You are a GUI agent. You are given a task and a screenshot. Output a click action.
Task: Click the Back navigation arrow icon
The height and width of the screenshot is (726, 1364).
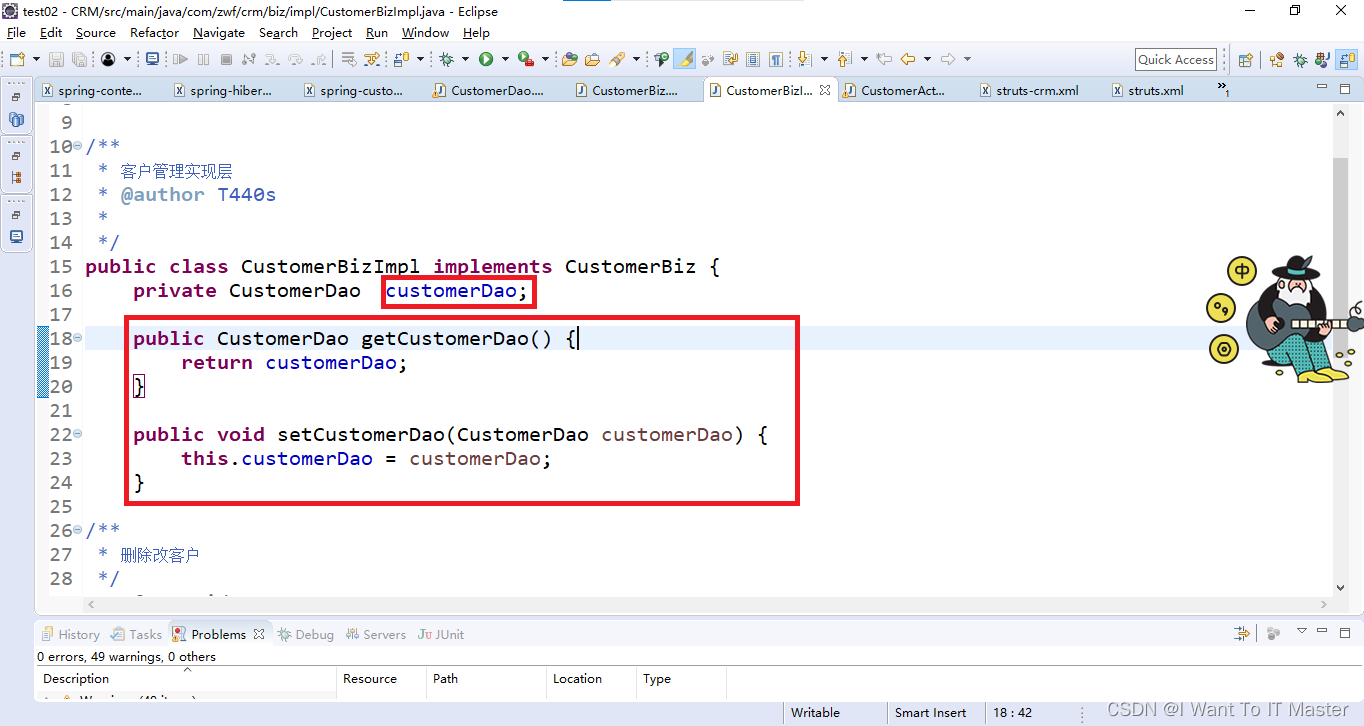tap(908, 59)
